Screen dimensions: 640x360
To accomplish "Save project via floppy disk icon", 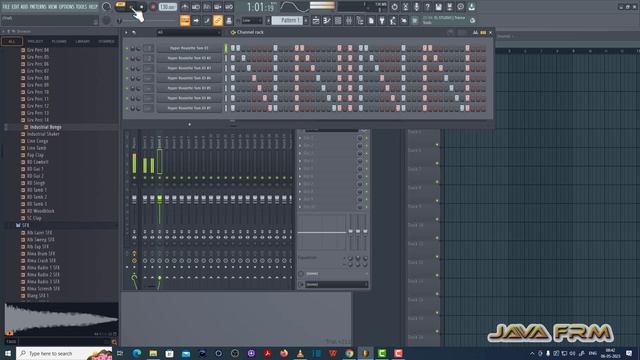I will click(438, 7).
